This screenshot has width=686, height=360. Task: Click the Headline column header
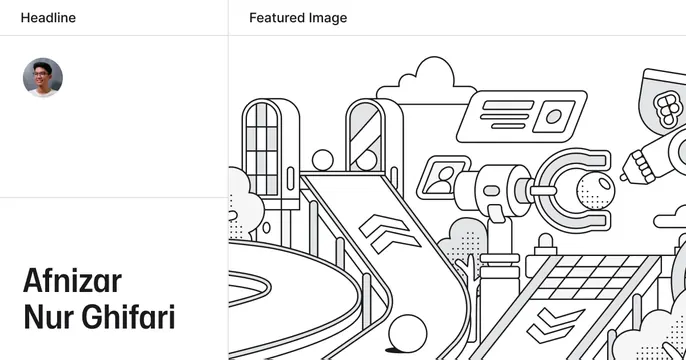(48, 18)
